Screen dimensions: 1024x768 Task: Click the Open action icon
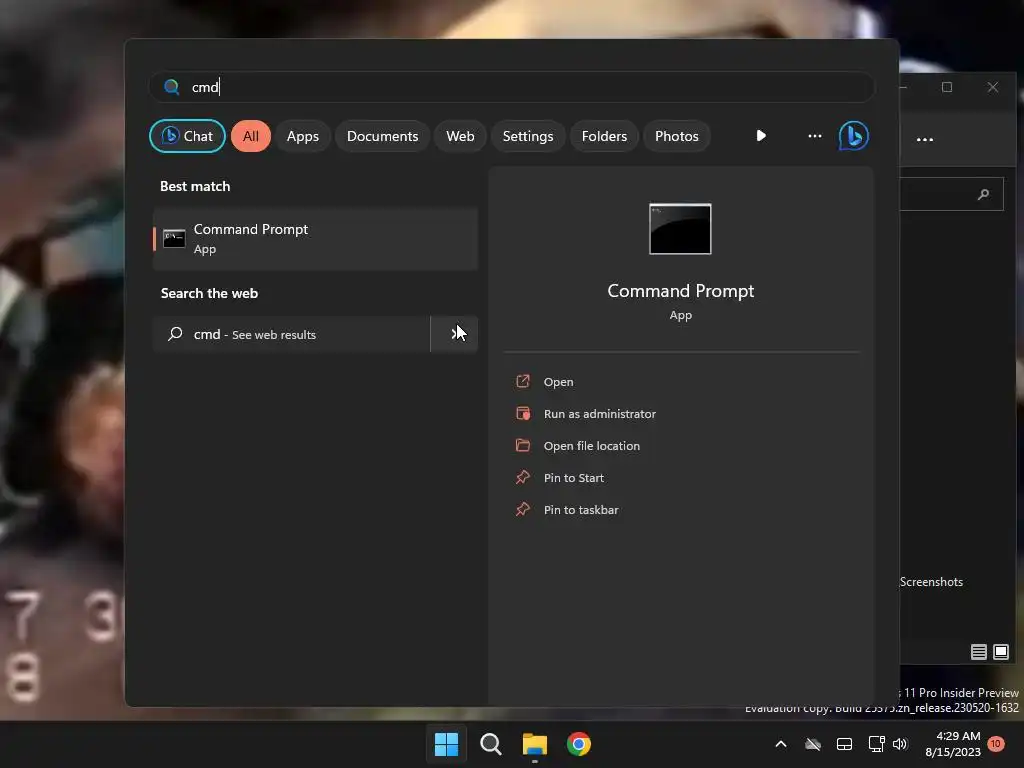coord(523,381)
